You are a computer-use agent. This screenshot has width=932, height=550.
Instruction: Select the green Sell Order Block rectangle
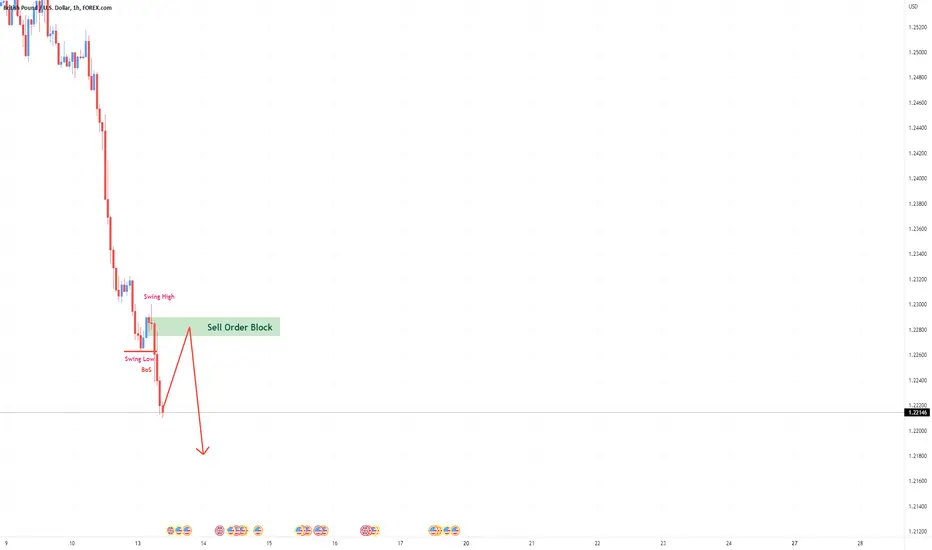tap(213, 326)
